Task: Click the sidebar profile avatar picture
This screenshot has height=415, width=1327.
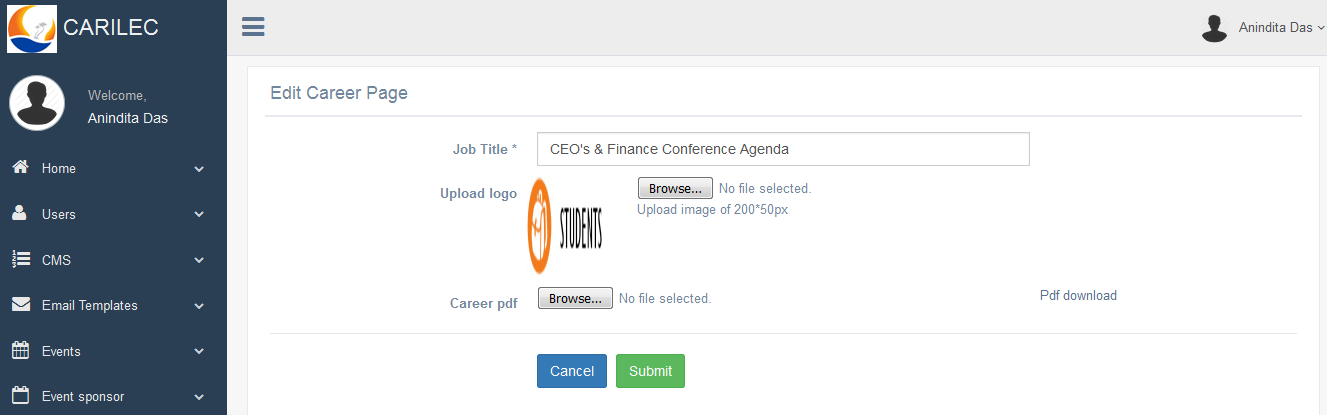Action: click(x=37, y=103)
